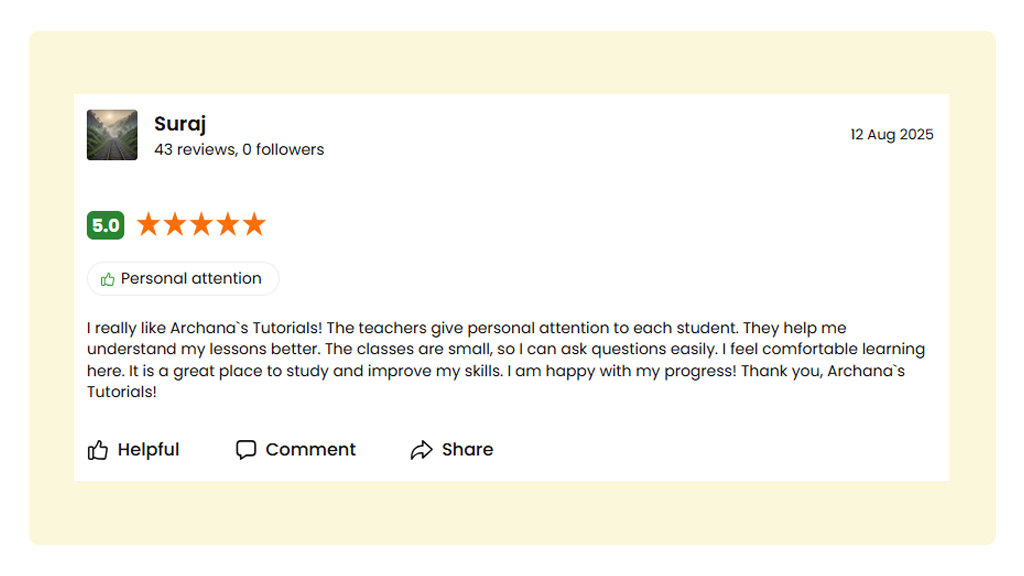Click the third orange star
The height and width of the screenshot is (576, 1024).
[201, 224]
